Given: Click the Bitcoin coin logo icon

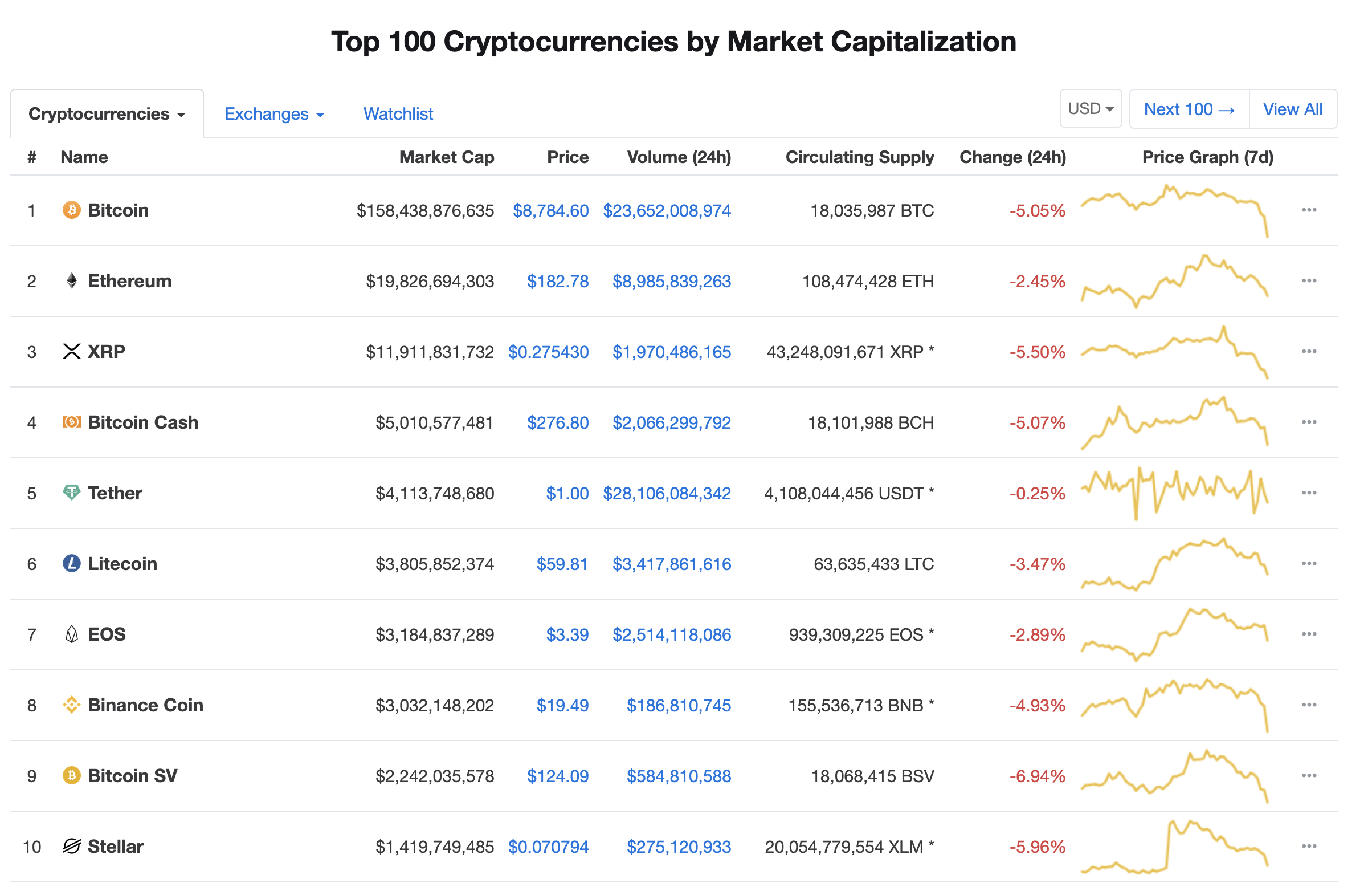Looking at the screenshot, I should click(x=71, y=210).
